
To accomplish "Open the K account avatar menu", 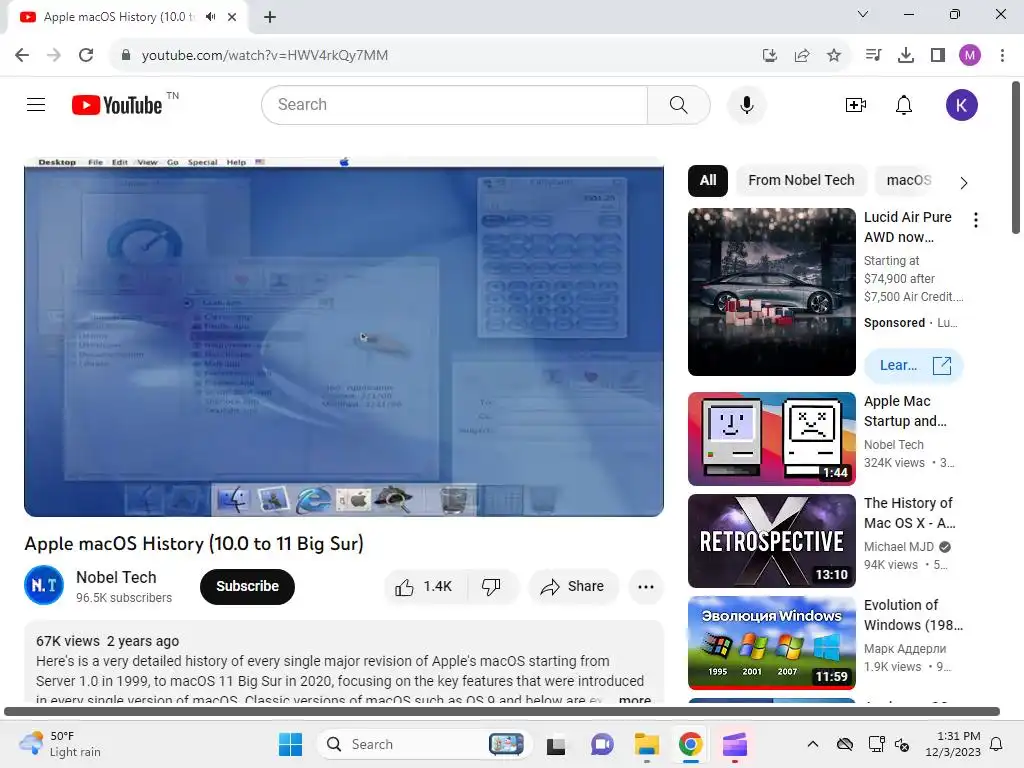I will pos(961,105).
